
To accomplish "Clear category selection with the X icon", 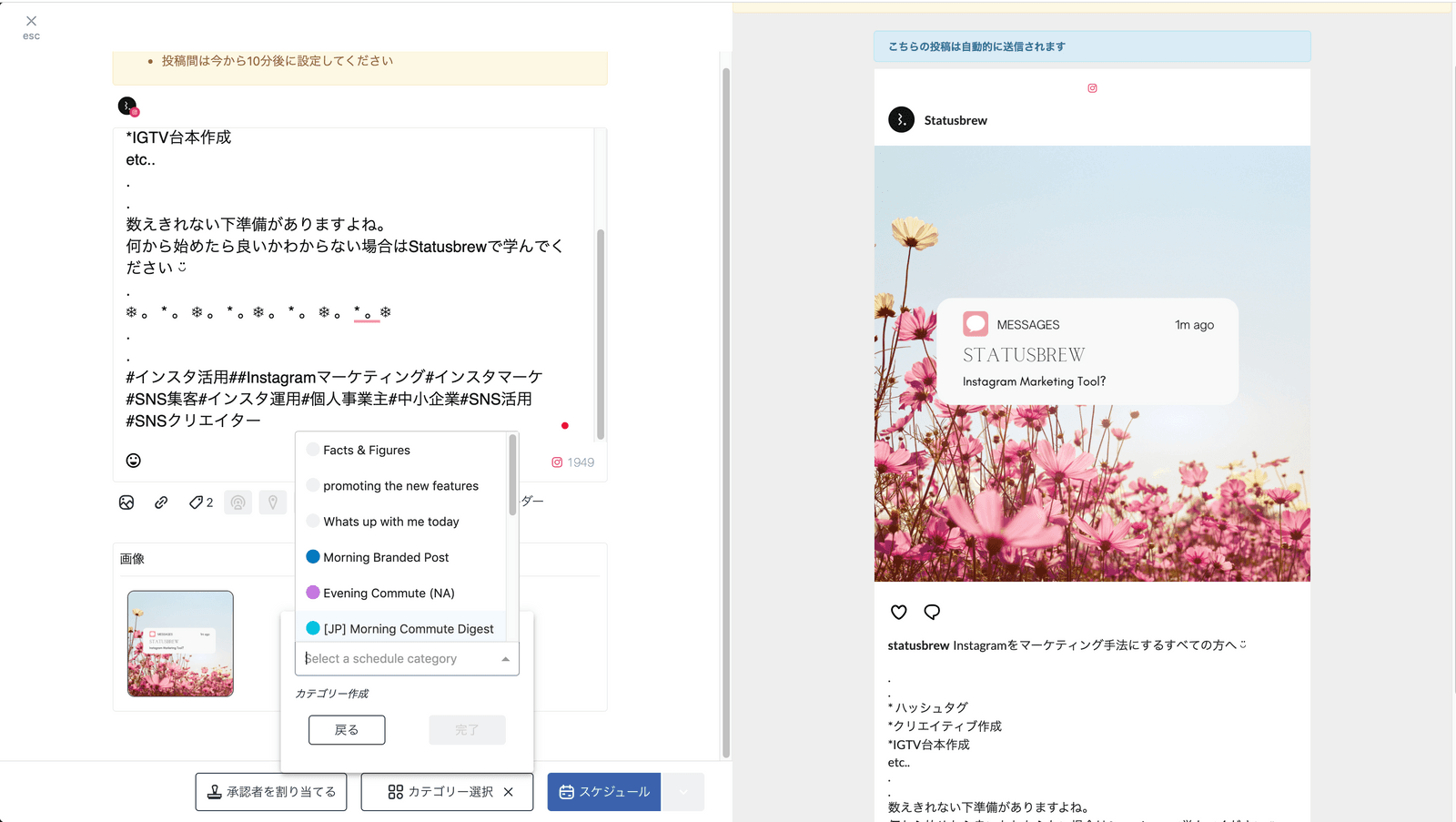I will 509,792.
